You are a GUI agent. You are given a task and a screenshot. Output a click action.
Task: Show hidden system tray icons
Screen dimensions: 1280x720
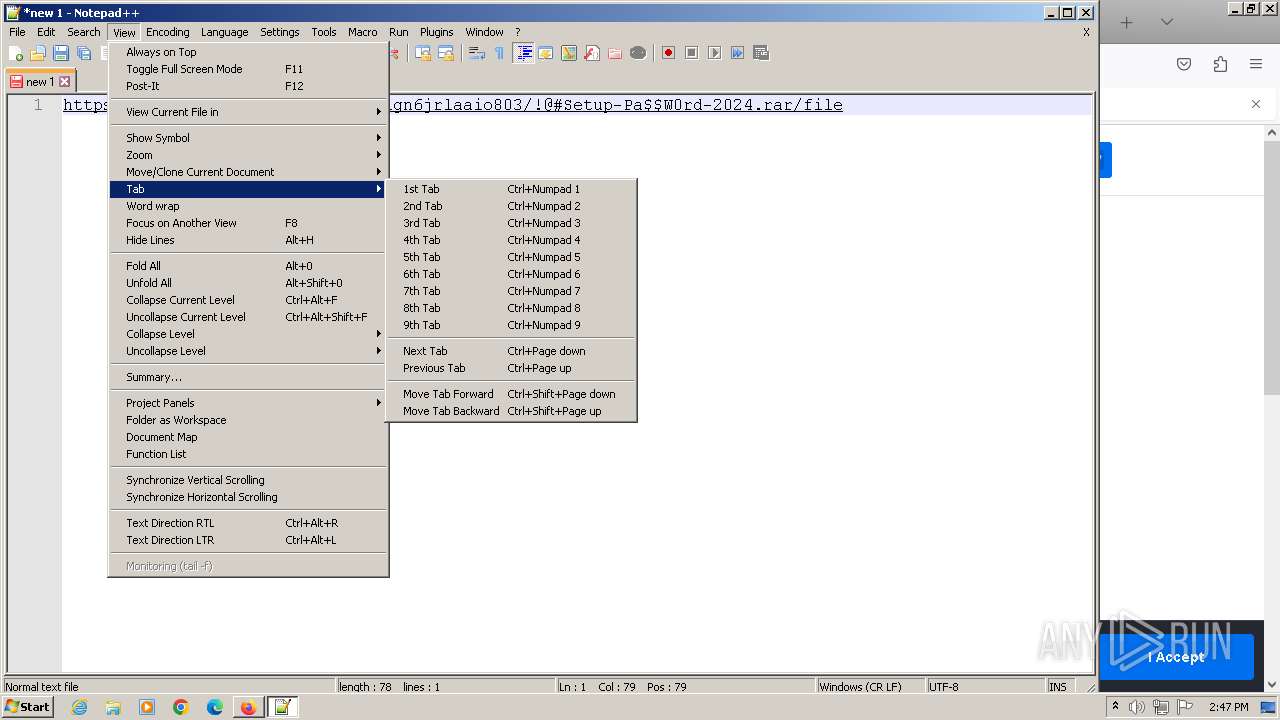tap(1115, 707)
